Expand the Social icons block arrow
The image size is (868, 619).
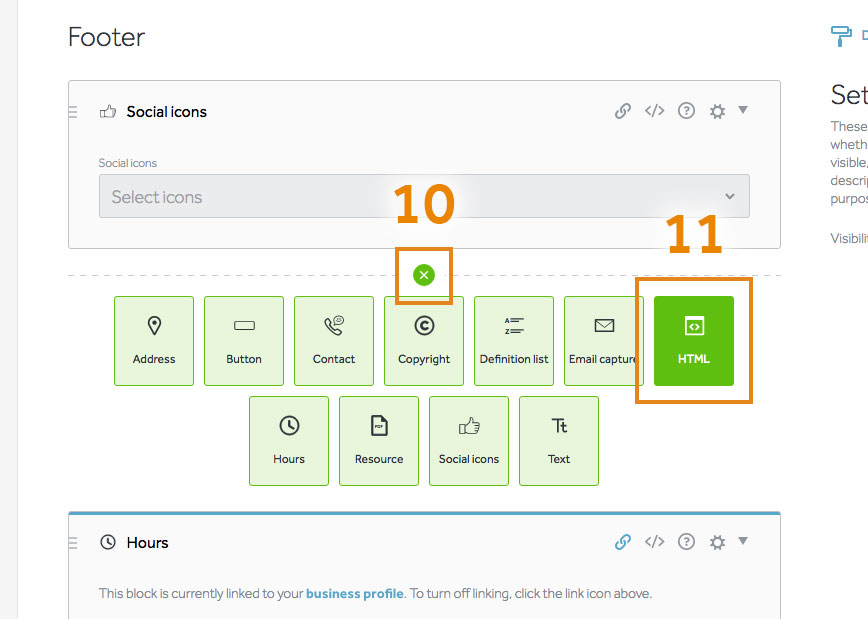pyautogui.click(x=743, y=110)
